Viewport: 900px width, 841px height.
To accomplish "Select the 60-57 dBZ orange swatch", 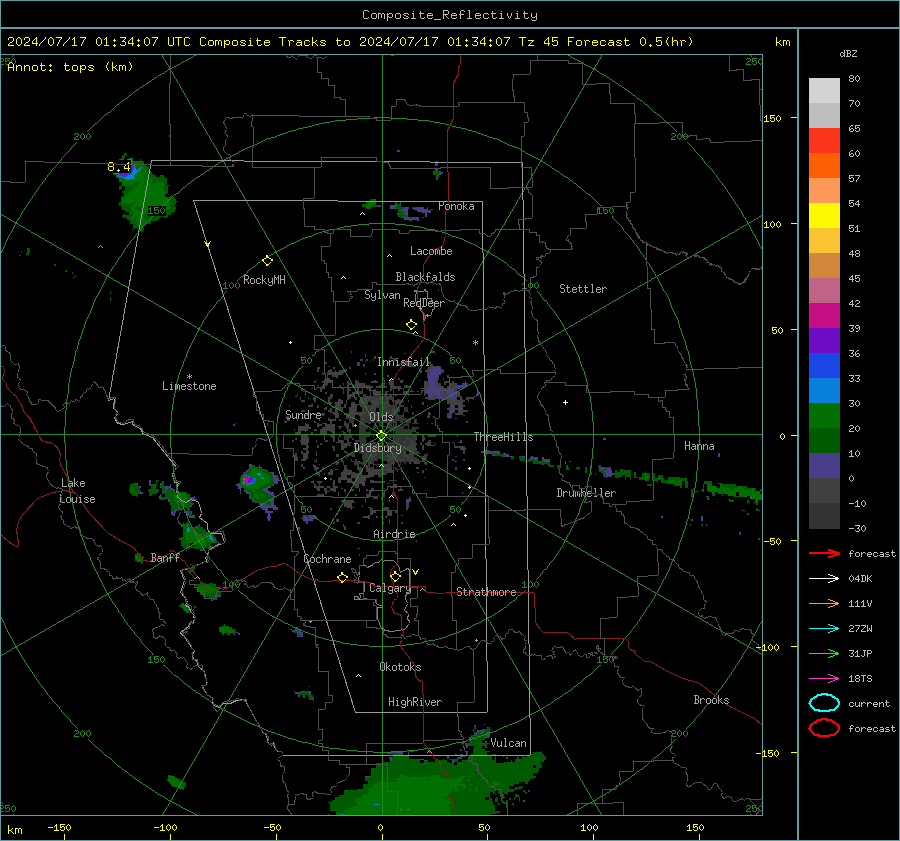I will coord(824,166).
